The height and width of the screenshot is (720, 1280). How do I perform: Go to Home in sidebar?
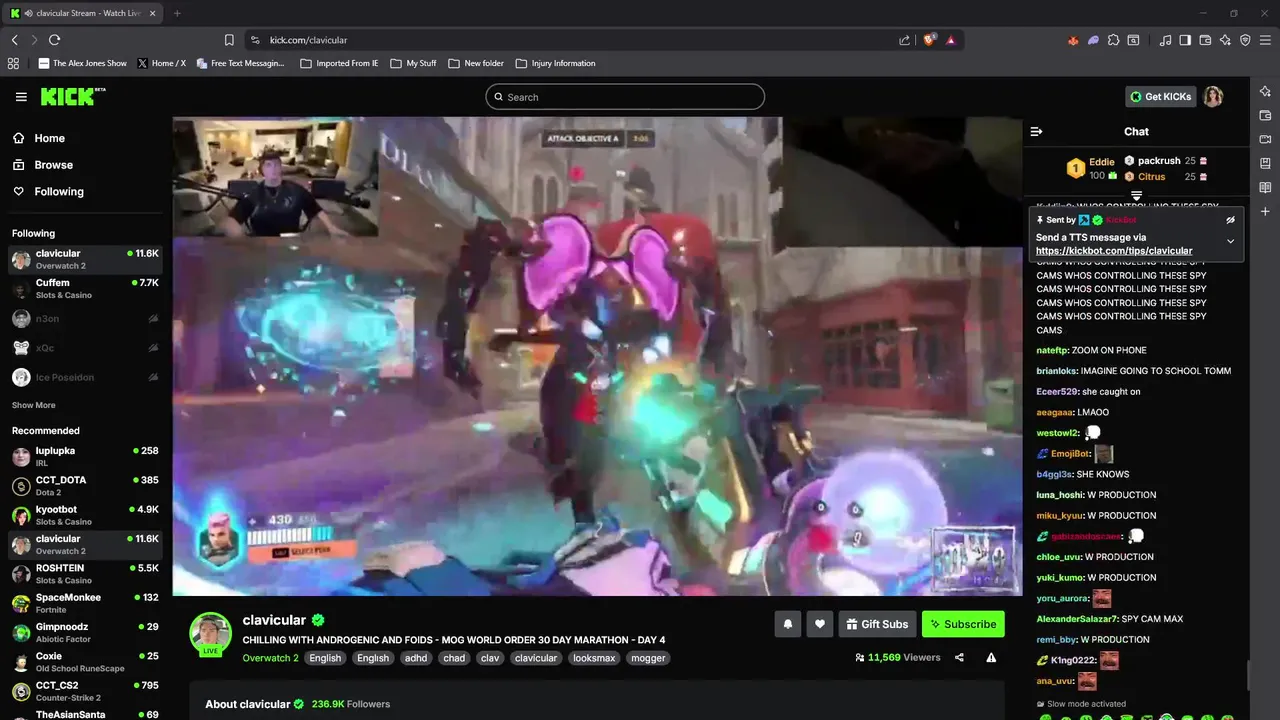coord(38,138)
